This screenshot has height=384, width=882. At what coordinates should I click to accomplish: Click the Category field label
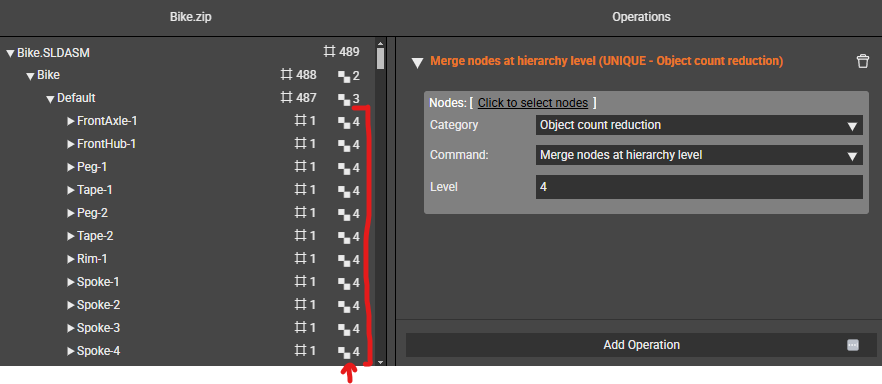point(454,125)
